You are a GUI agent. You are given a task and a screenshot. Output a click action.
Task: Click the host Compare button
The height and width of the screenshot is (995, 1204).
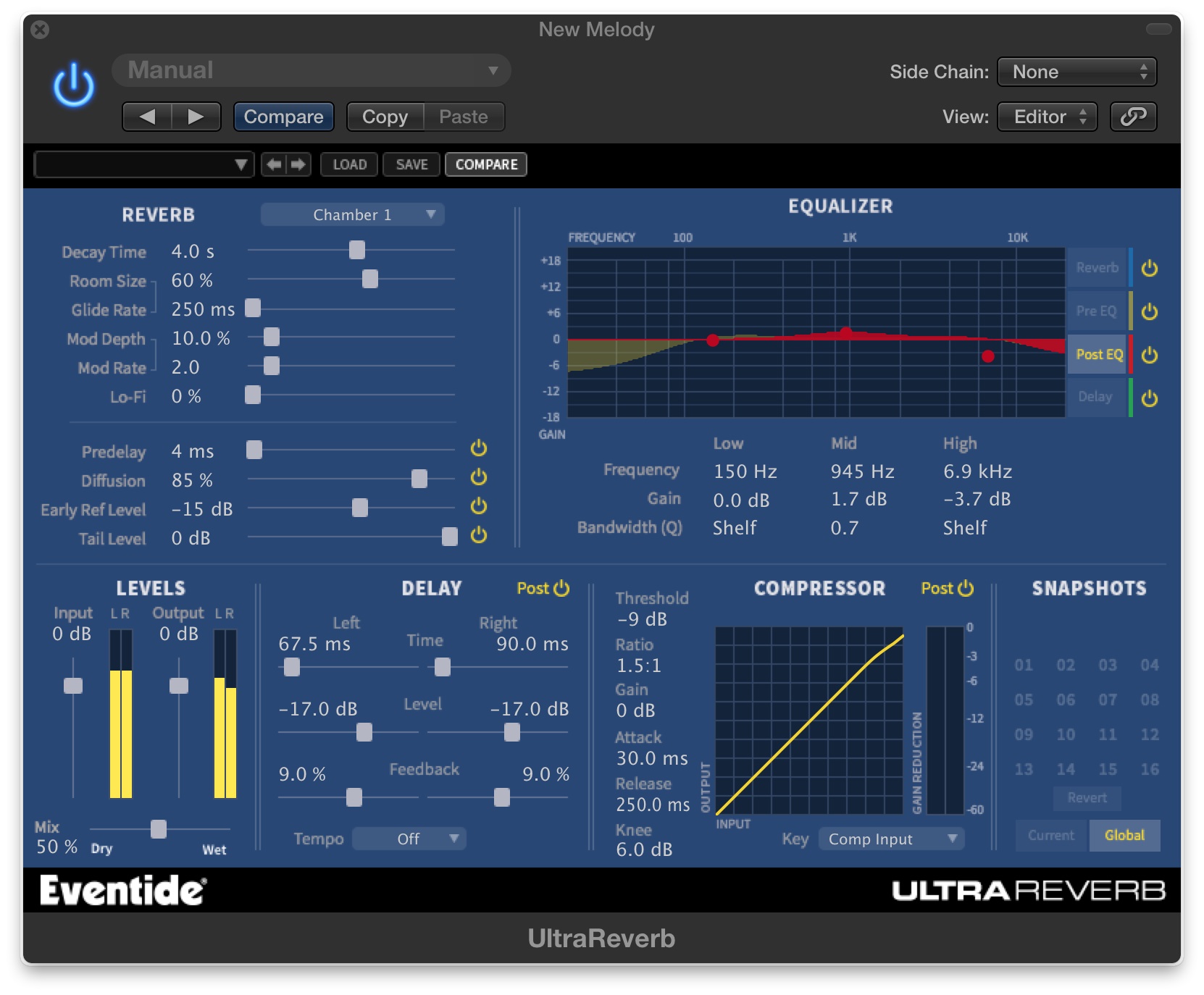(x=284, y=117)
